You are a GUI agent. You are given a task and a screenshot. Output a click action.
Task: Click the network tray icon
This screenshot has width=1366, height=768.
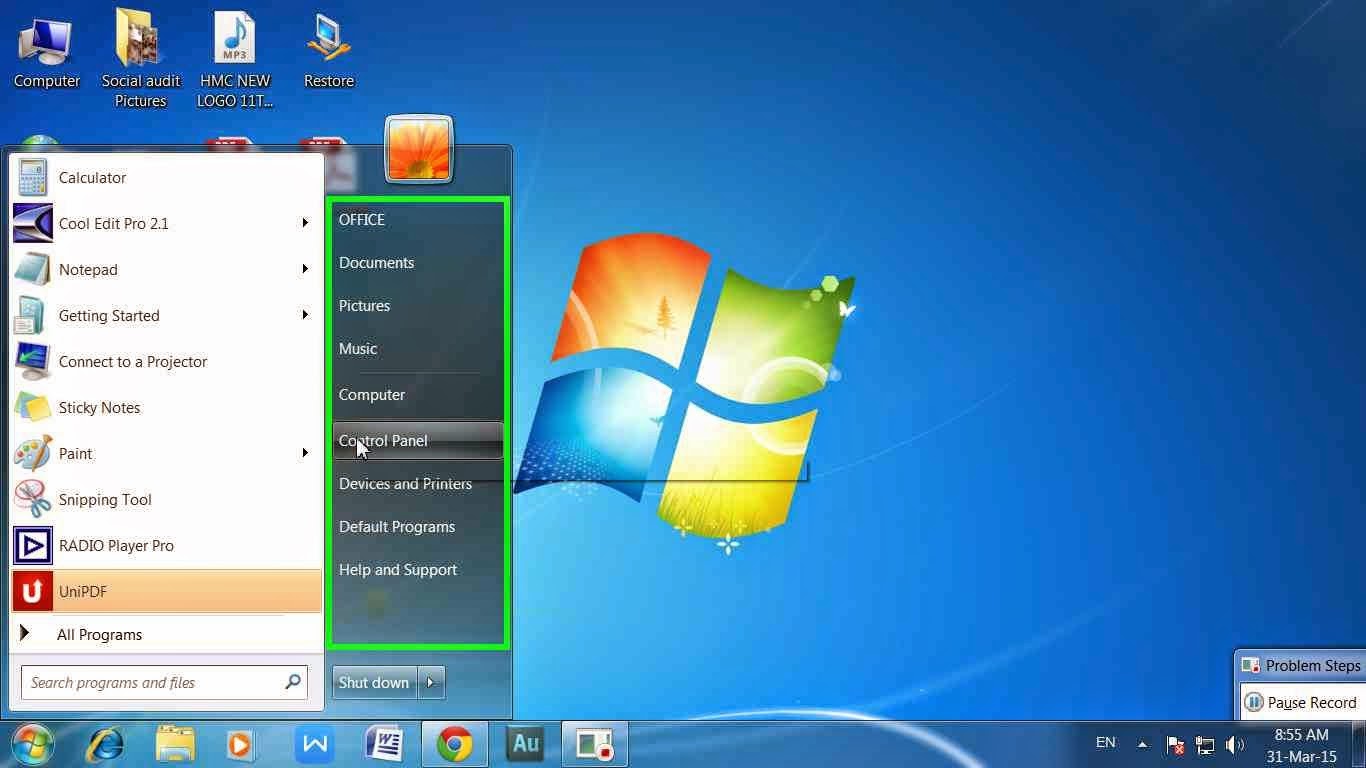[x=1205, y=745]
